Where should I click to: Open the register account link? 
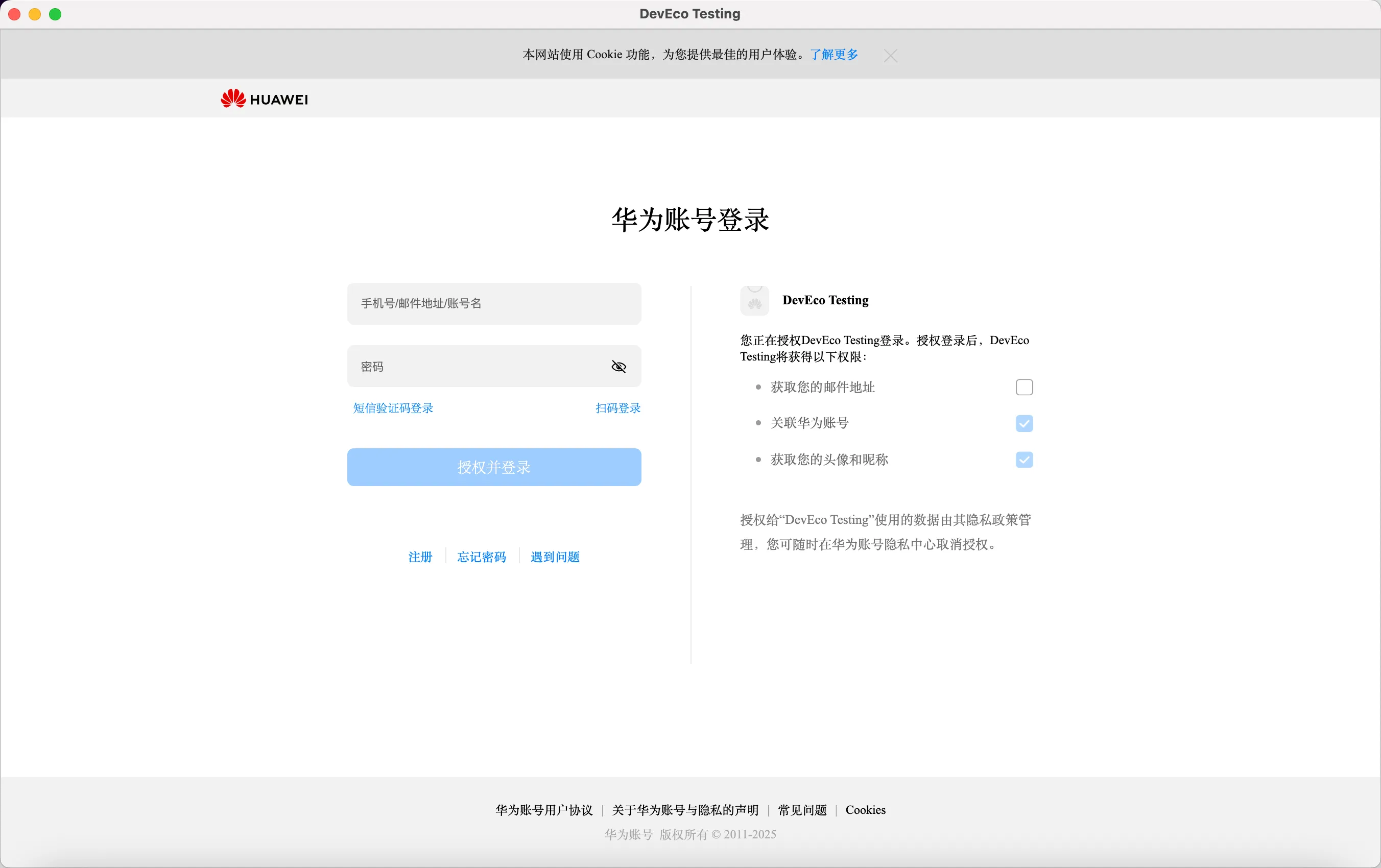pos(420,557)
